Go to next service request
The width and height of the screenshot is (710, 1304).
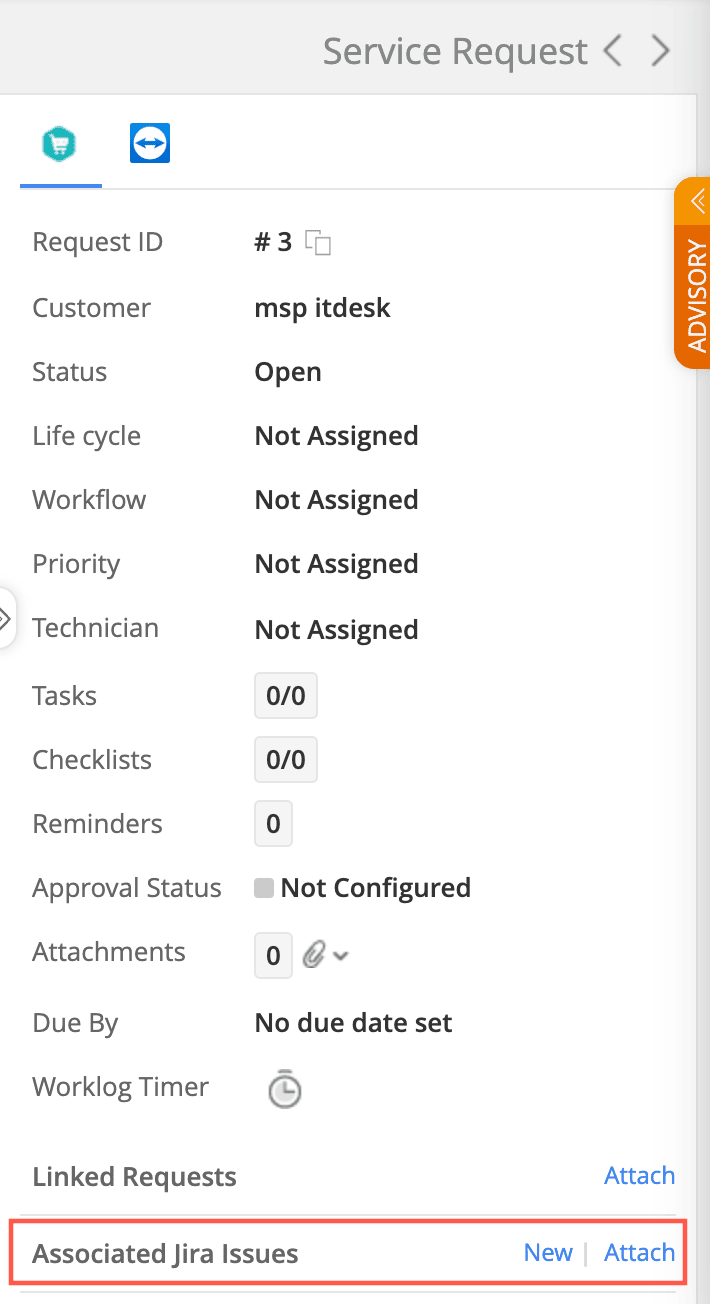pyautogui.click(x=659, y=50)
